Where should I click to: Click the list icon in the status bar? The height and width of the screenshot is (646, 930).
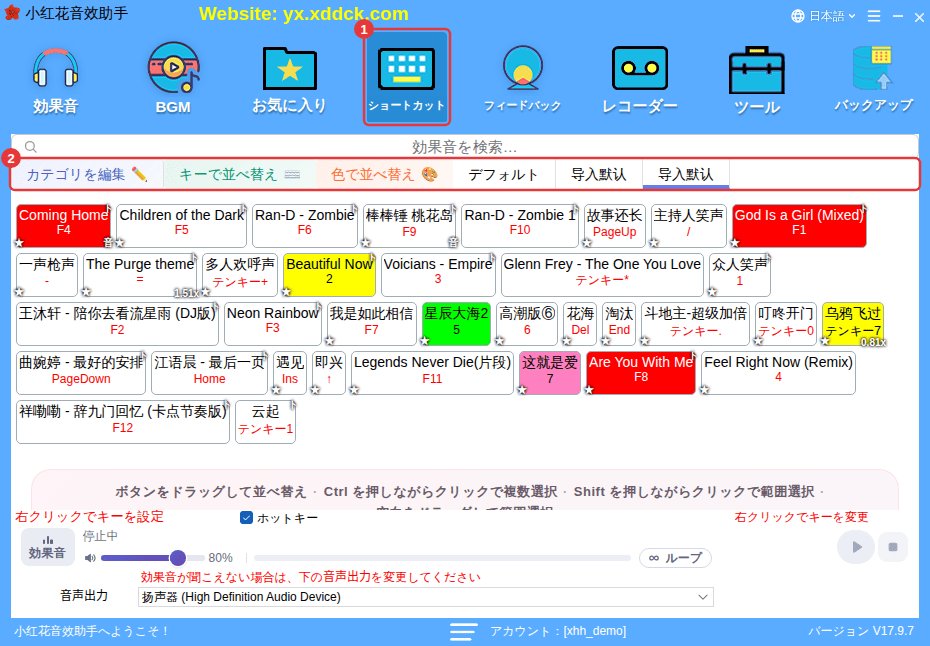point(463,631)
